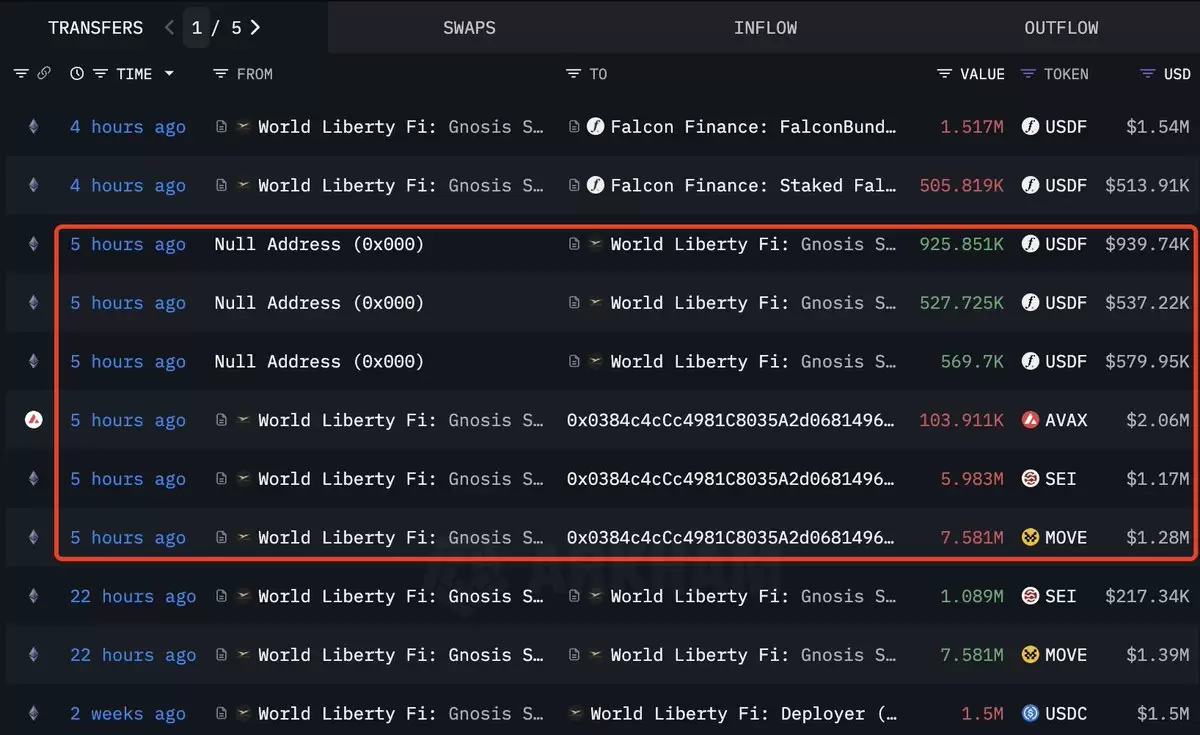Open the VALUE column filter icon
This screenshot has height=735, width=1200.
click(x=944, y=74)
